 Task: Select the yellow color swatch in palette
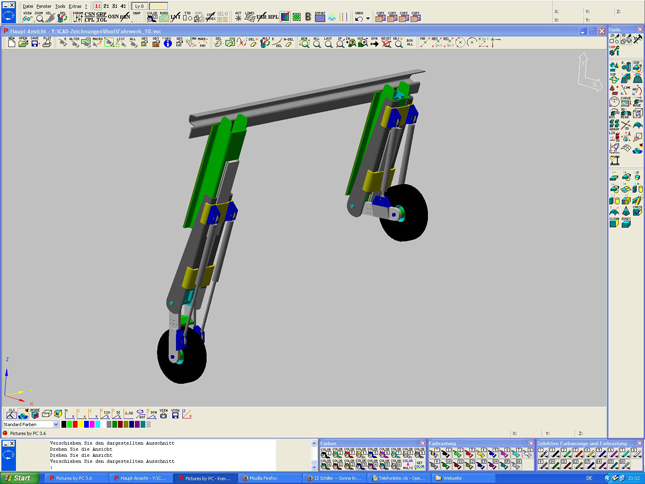pyautogui.click(x=81, y=425)
